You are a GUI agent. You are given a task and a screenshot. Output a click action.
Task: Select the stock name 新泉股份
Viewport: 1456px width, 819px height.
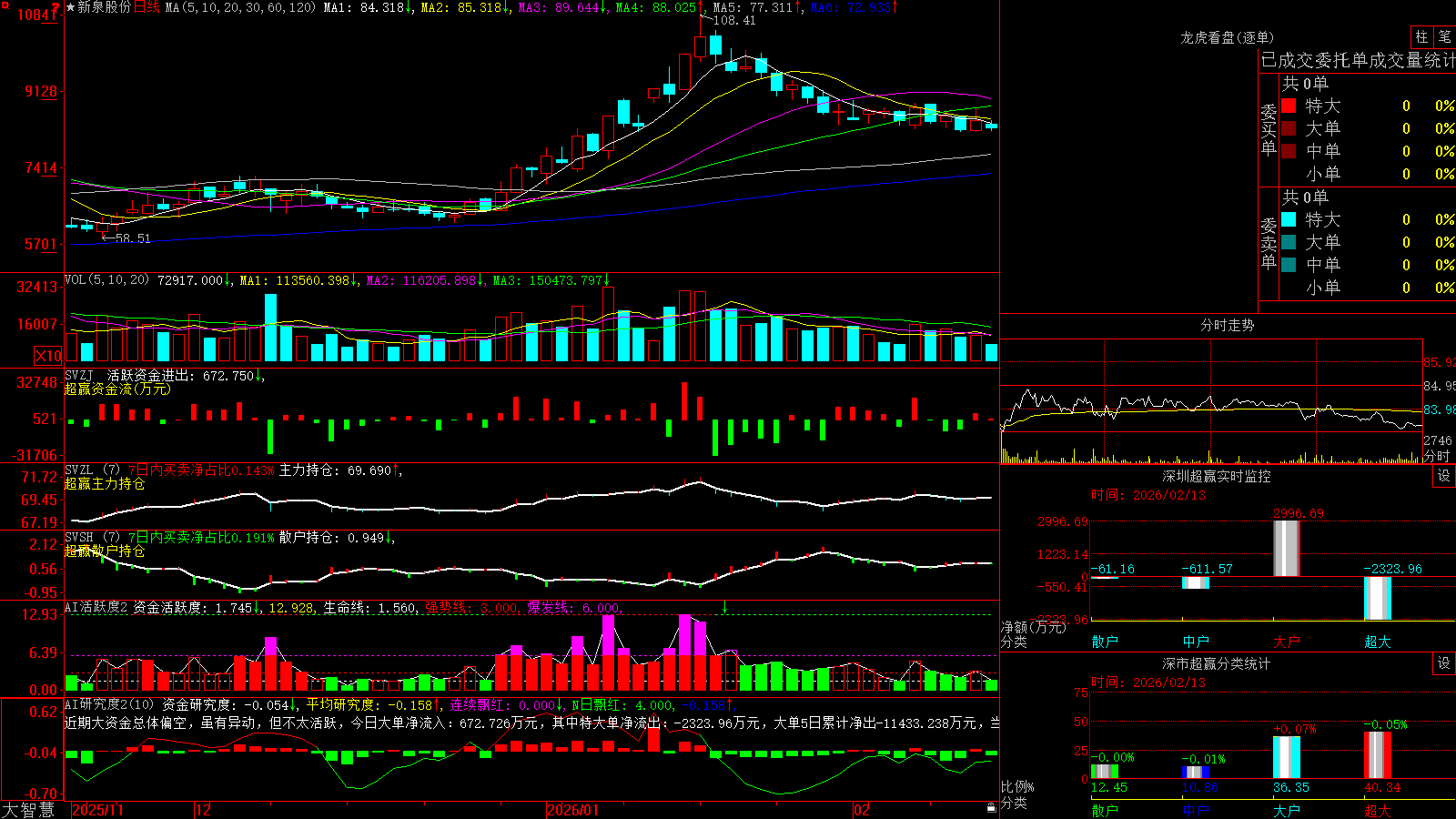[x=104, y=7]
